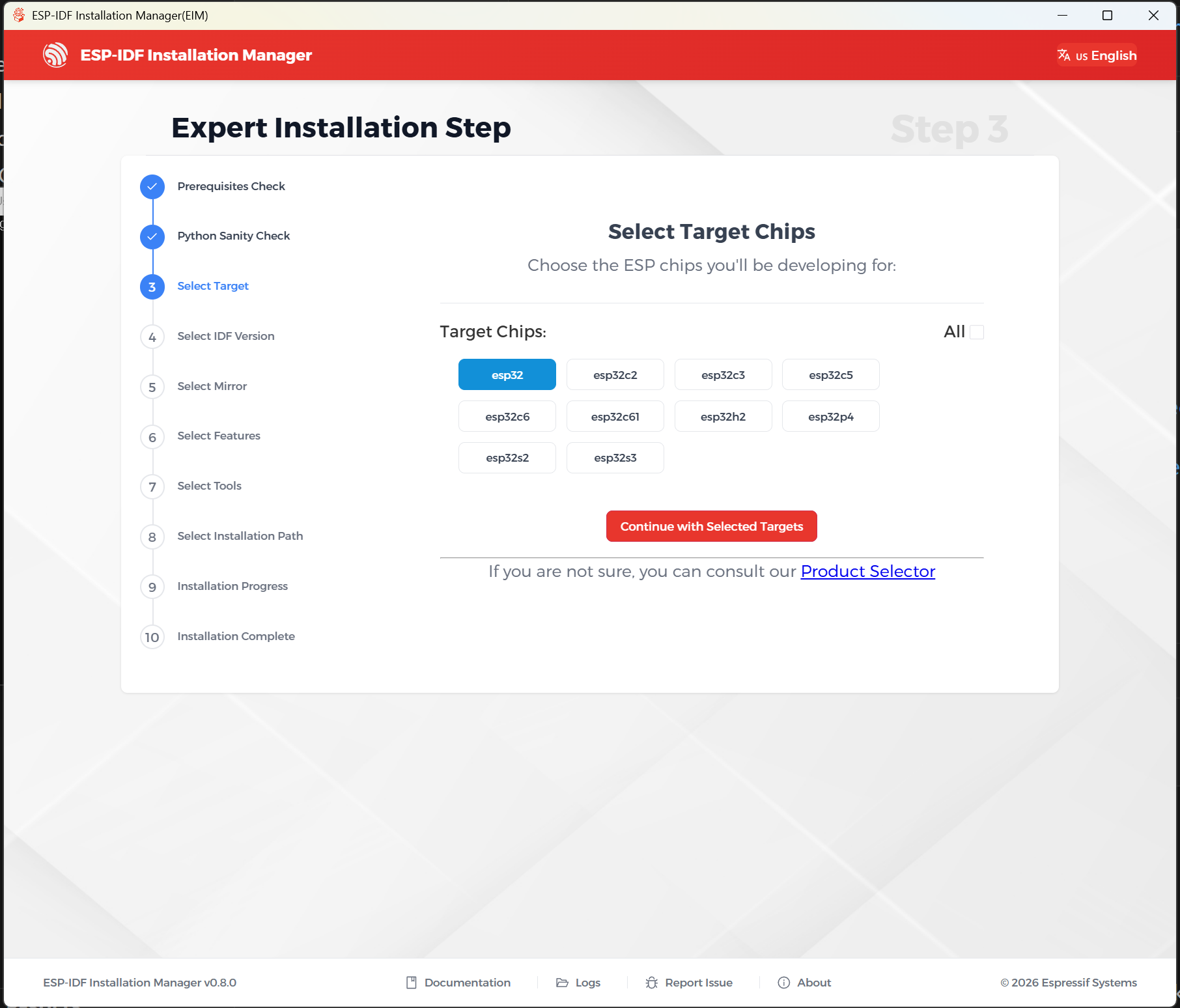Select the esp32h2 chip
1180x1008 pixels.
click(723, 416)
